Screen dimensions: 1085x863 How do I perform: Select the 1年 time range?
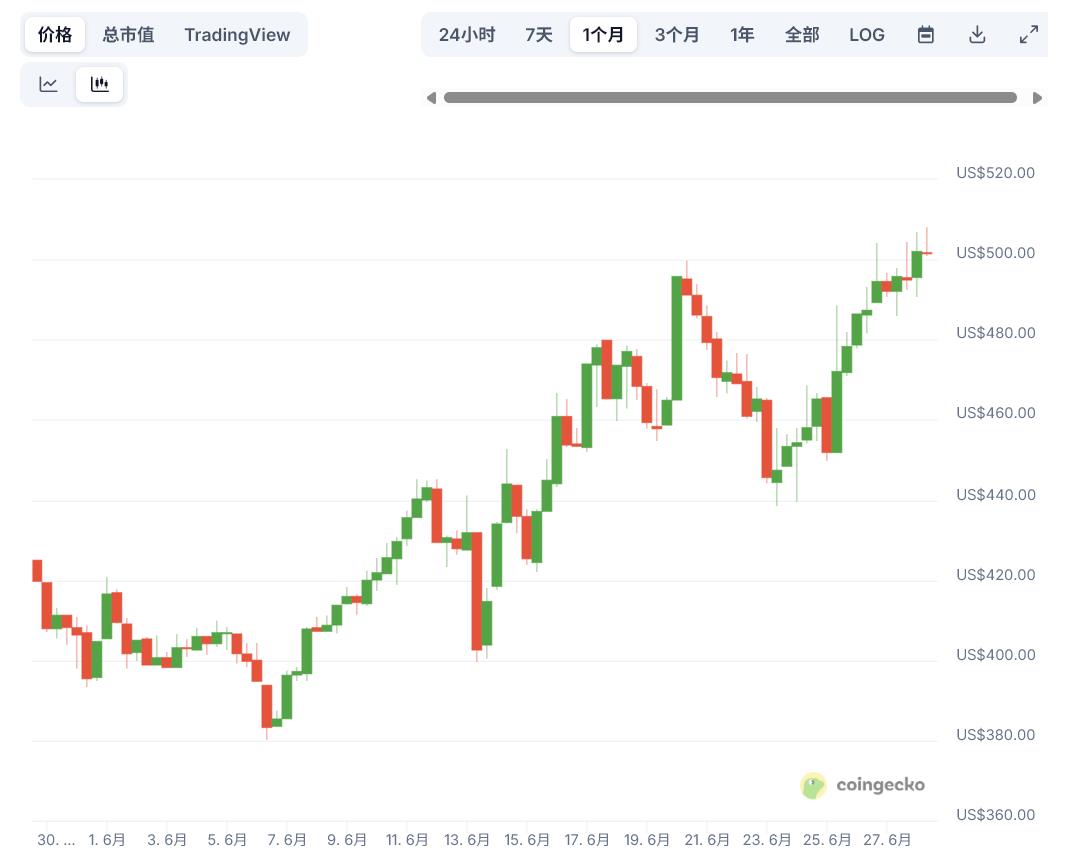click(742, 35)
